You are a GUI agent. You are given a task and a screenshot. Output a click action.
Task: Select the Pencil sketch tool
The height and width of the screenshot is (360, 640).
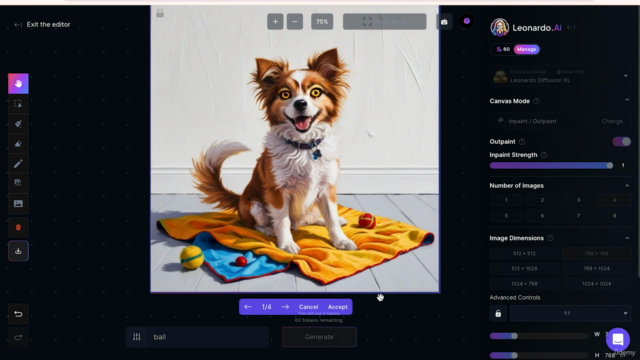(18, 164)
